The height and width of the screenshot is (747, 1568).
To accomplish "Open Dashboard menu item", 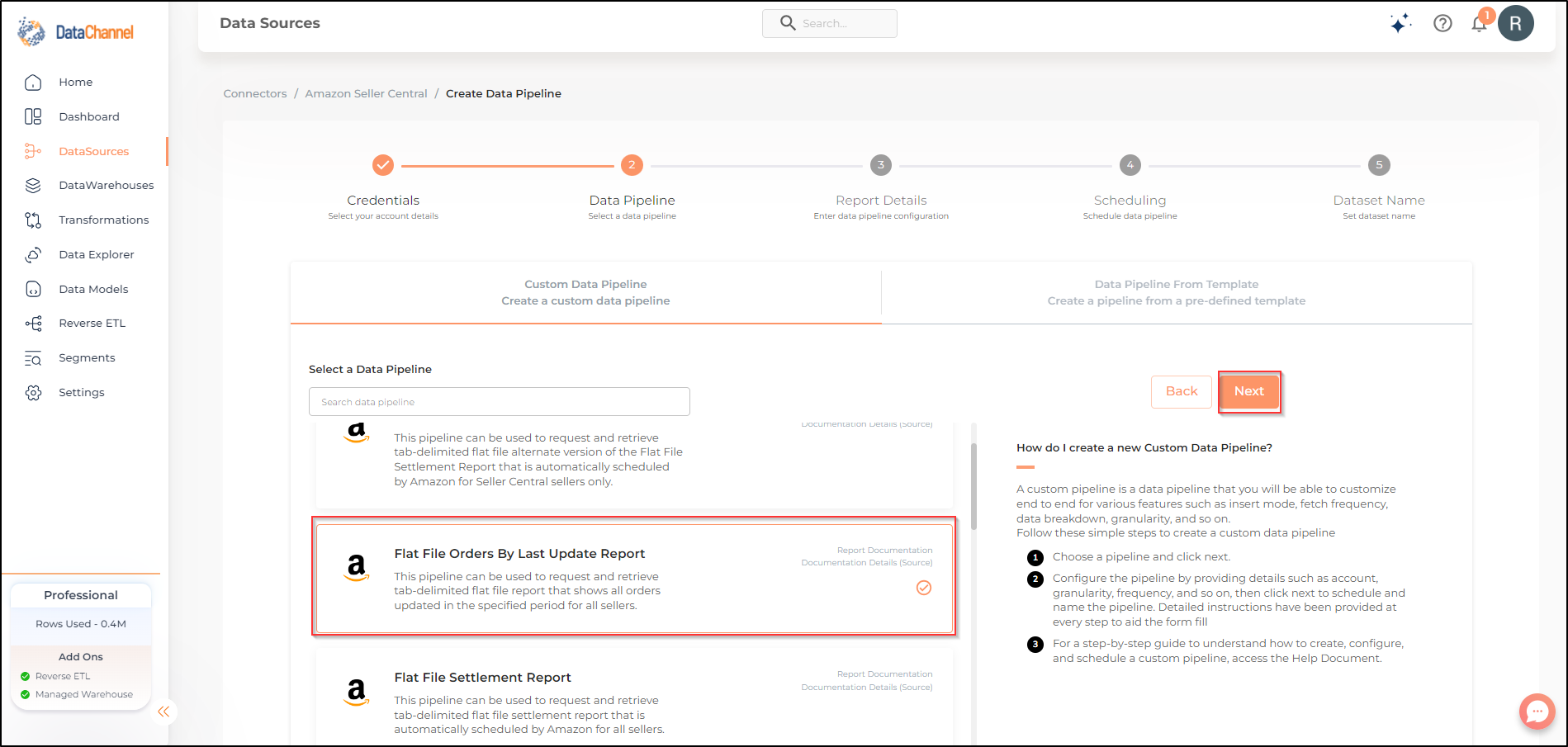I will tap(89, 117).
